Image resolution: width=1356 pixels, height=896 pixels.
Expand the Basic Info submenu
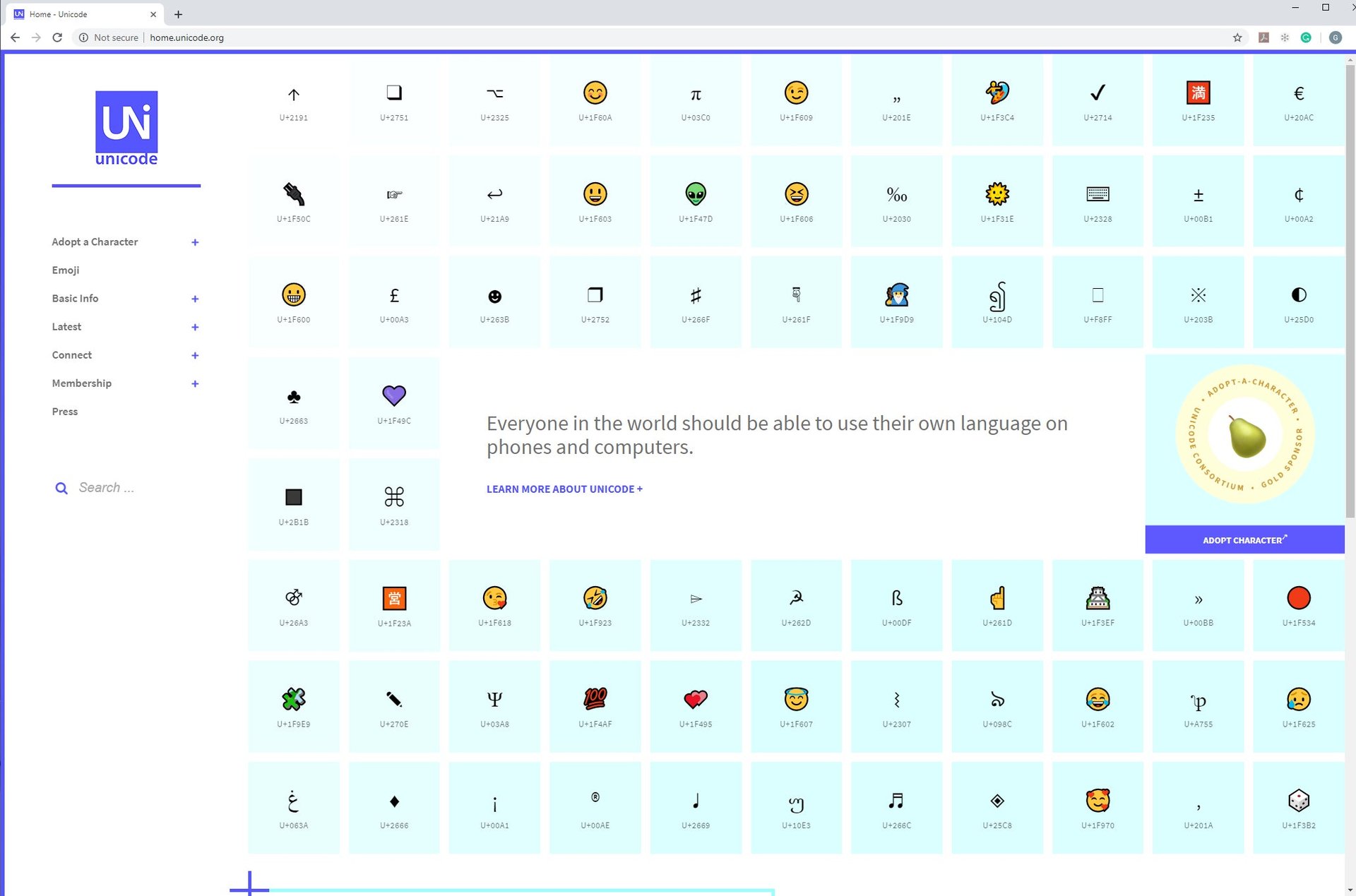point(195,299)
